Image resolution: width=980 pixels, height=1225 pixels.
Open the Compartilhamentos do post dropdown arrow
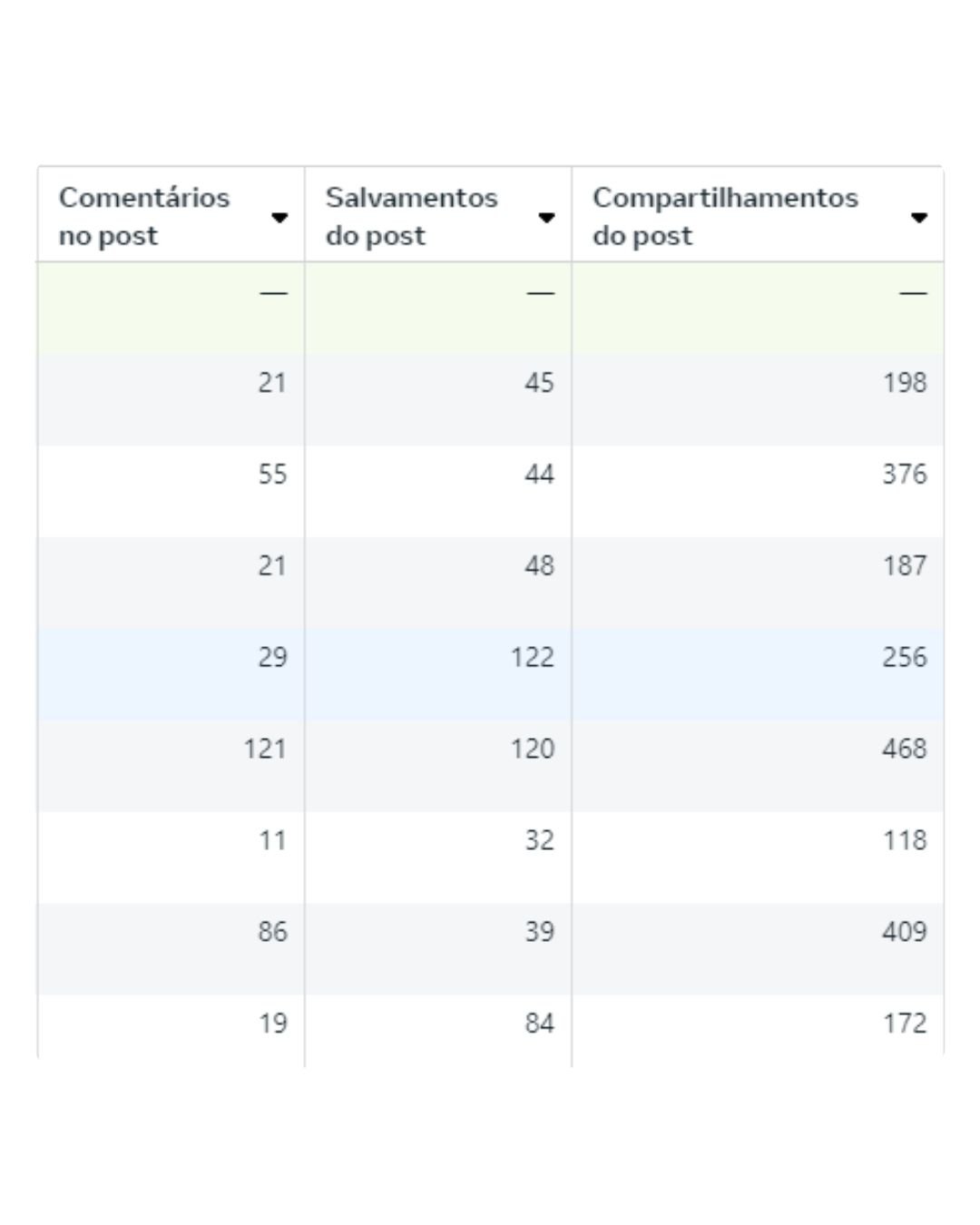click(919, 217)
